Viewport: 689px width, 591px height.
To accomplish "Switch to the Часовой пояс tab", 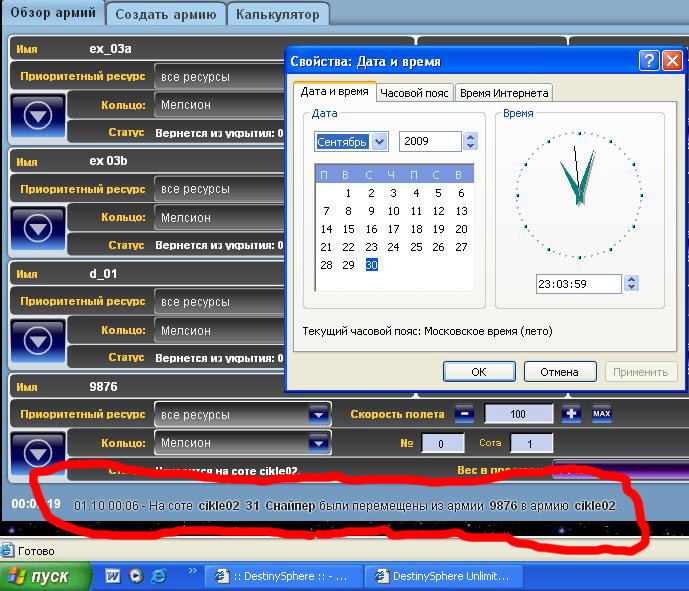I will [413, 93].
